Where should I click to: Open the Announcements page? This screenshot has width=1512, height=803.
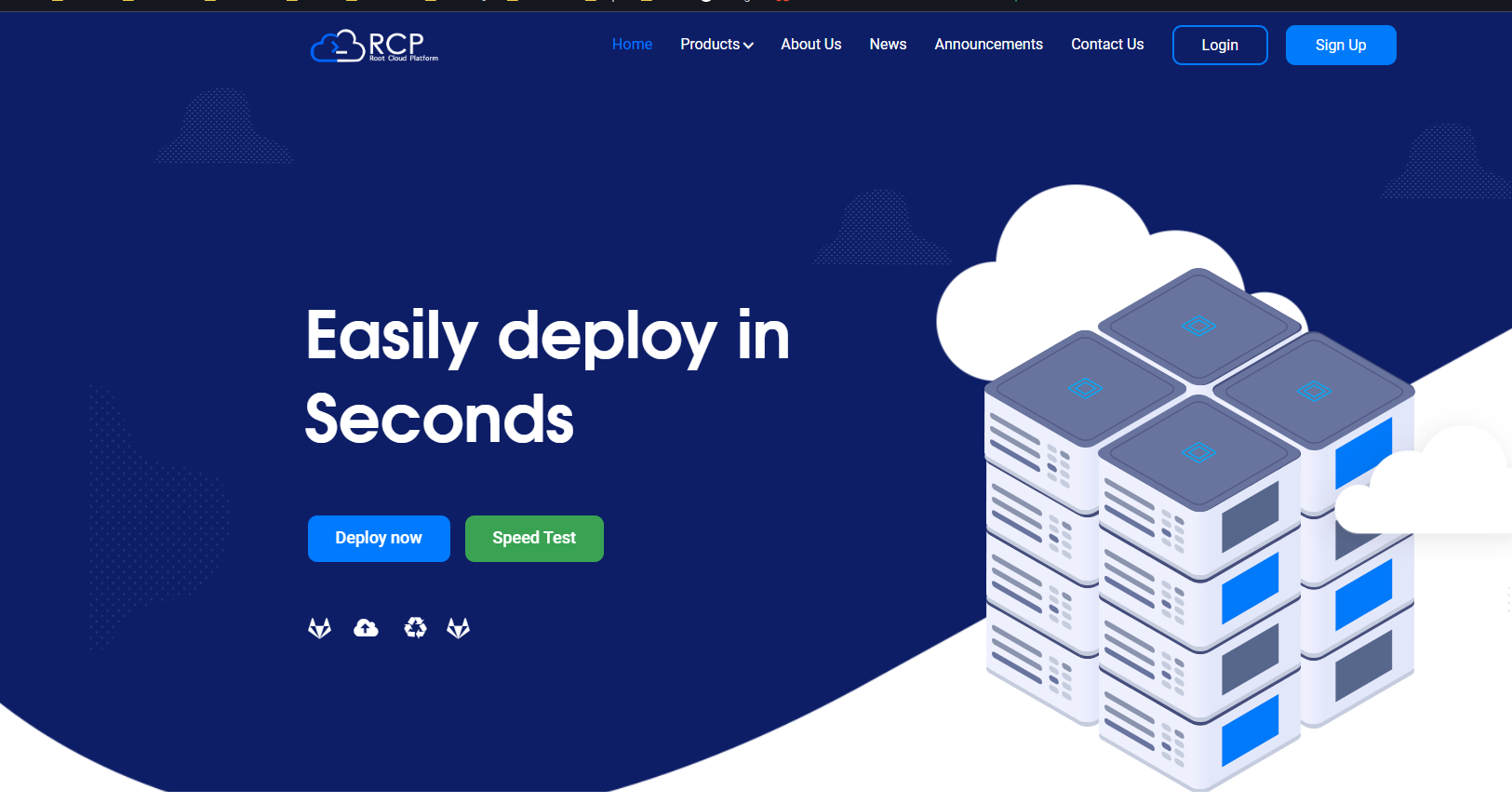coord(988,45)
